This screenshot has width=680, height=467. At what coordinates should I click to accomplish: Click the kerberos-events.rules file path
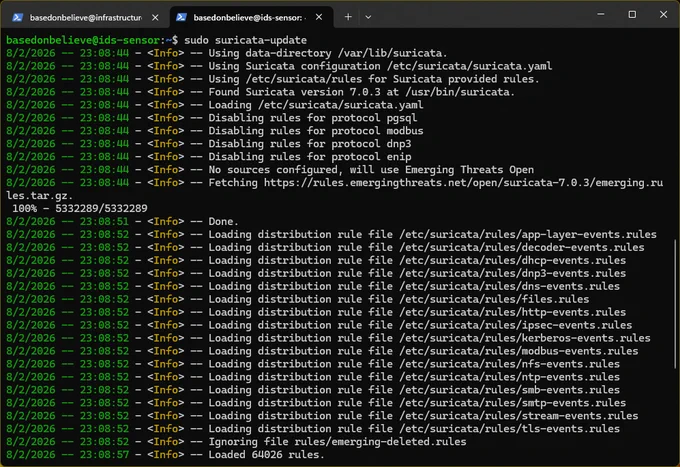(525, 338)
